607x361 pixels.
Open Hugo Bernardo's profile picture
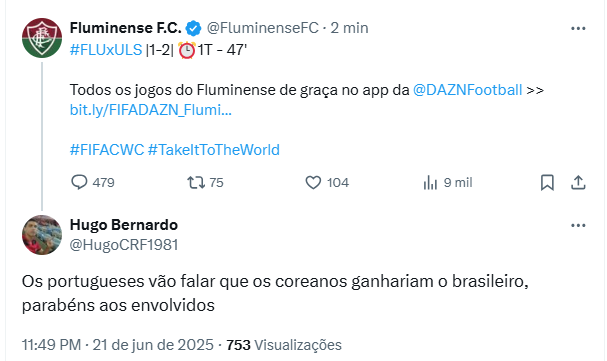click(x=42, y=235)
